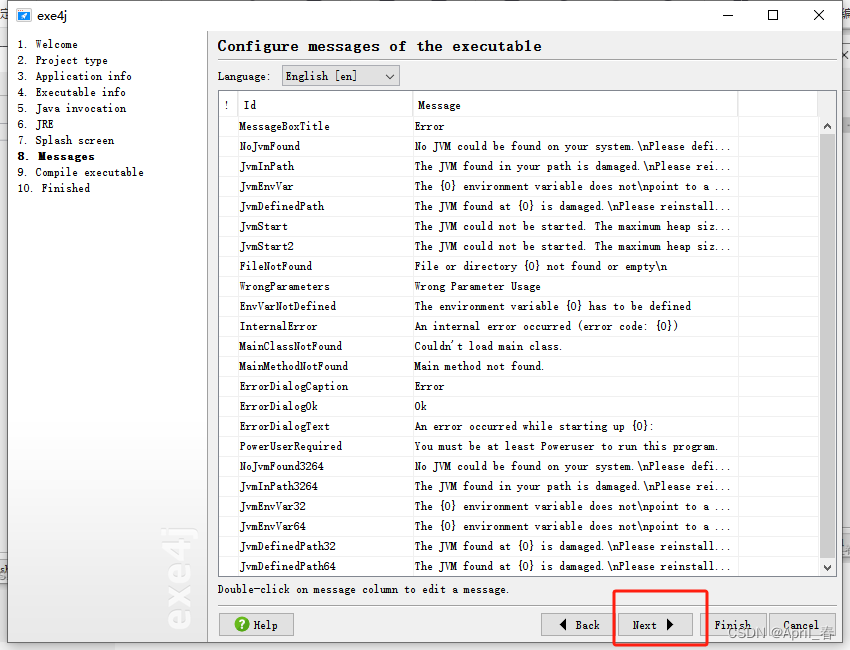This screenshot has width=850, height=650.
Task: Click the messages table scrollbar thumb
Action: (827, 346)
